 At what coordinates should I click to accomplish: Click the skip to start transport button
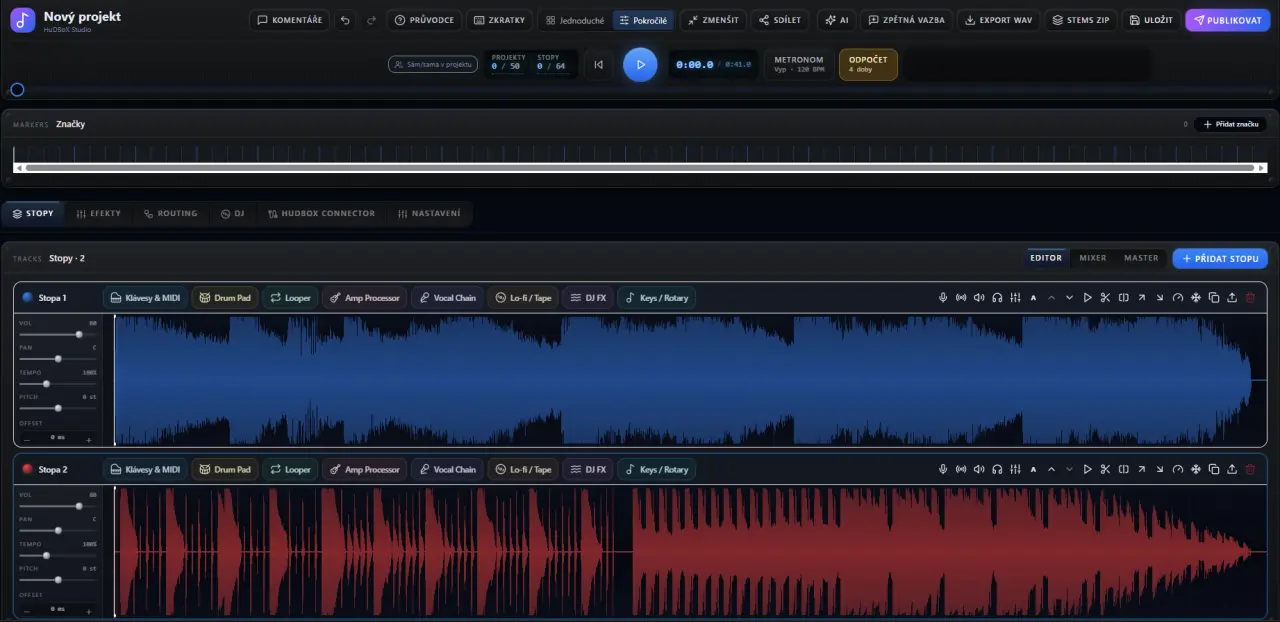coord(598,64)
